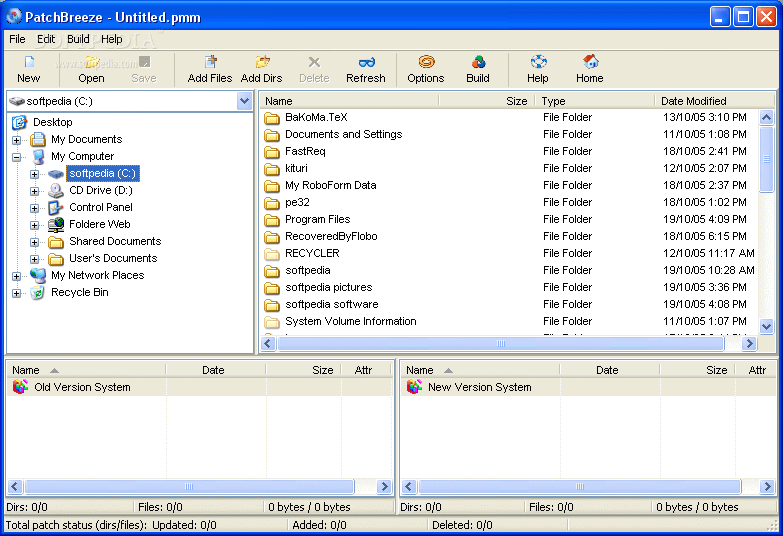
Task: Expand the Foldere Web tree node
Action: click(34, 225)
